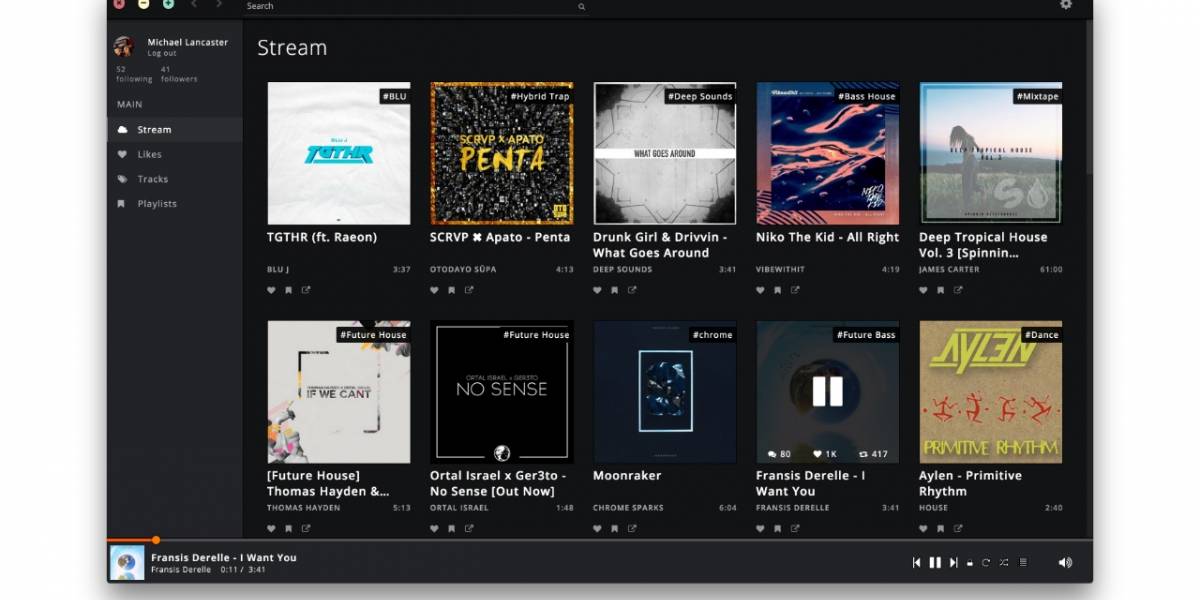This screenshot has width=1200, height=600.
Task: Click the #Mixtape tag
Action: 1037,96
